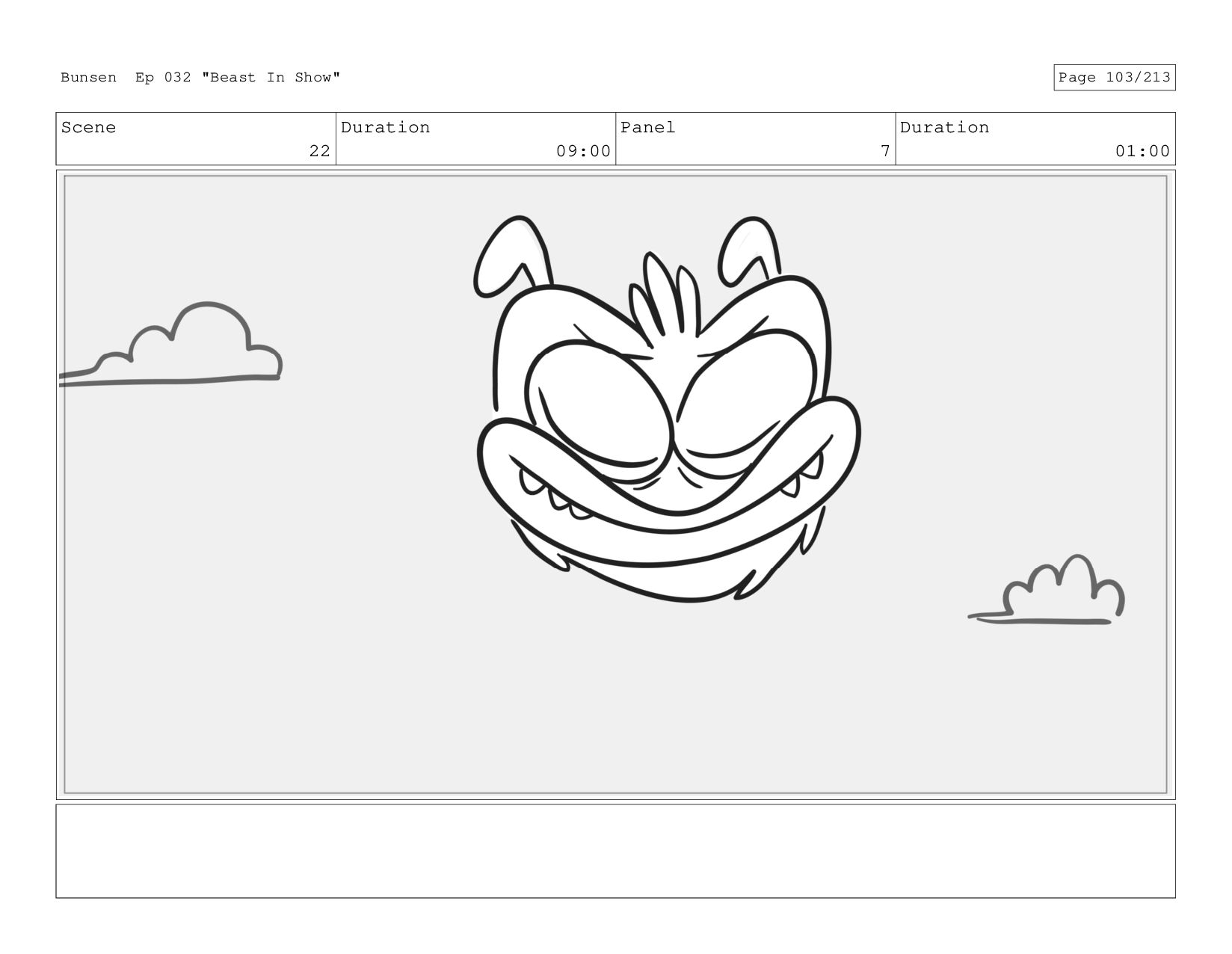Click the 'Panel' label
The height and width of the screenshot is (954, 1232).
click(x=647, y=128)
